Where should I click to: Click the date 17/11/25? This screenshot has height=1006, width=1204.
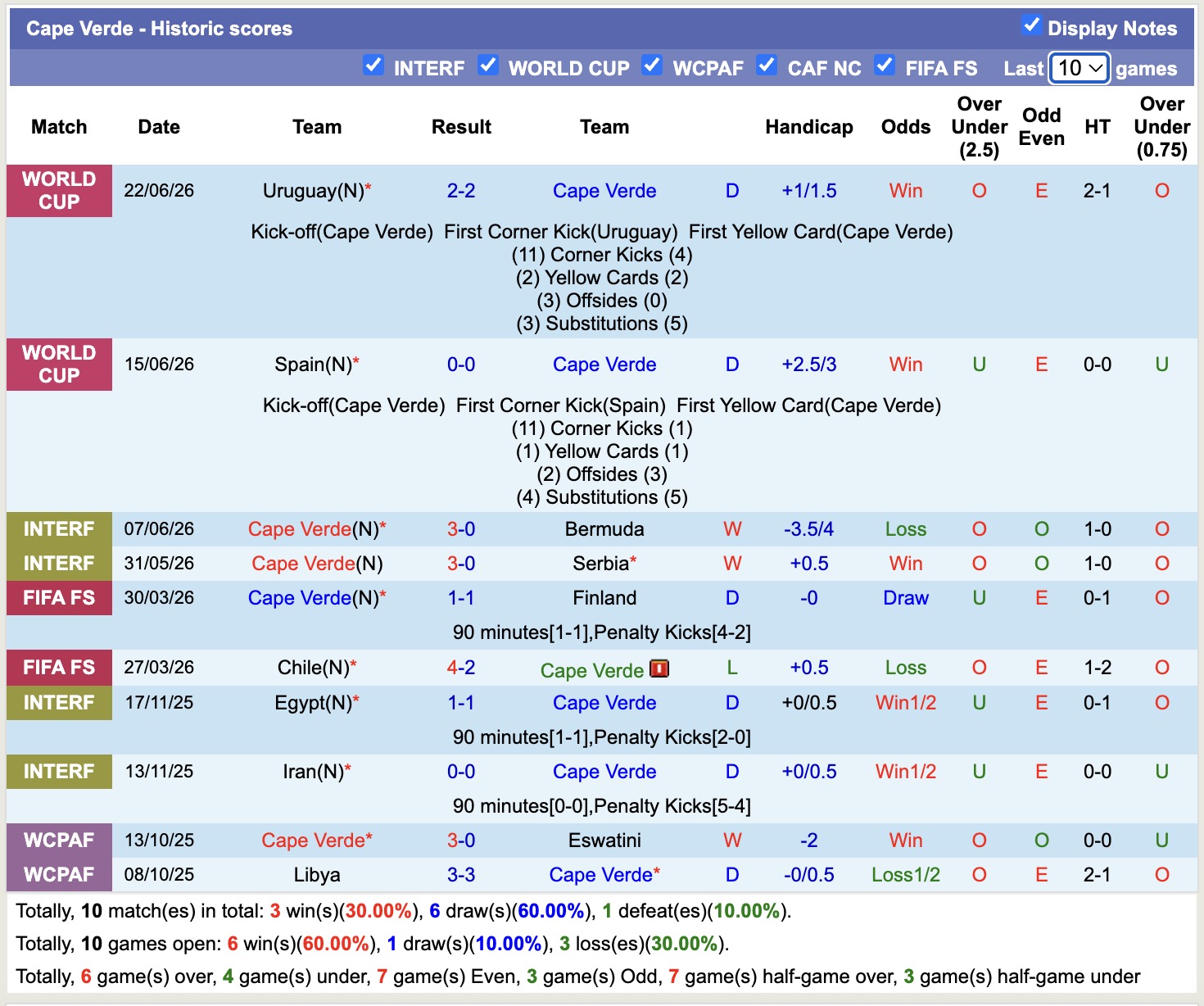click(159, 703)
